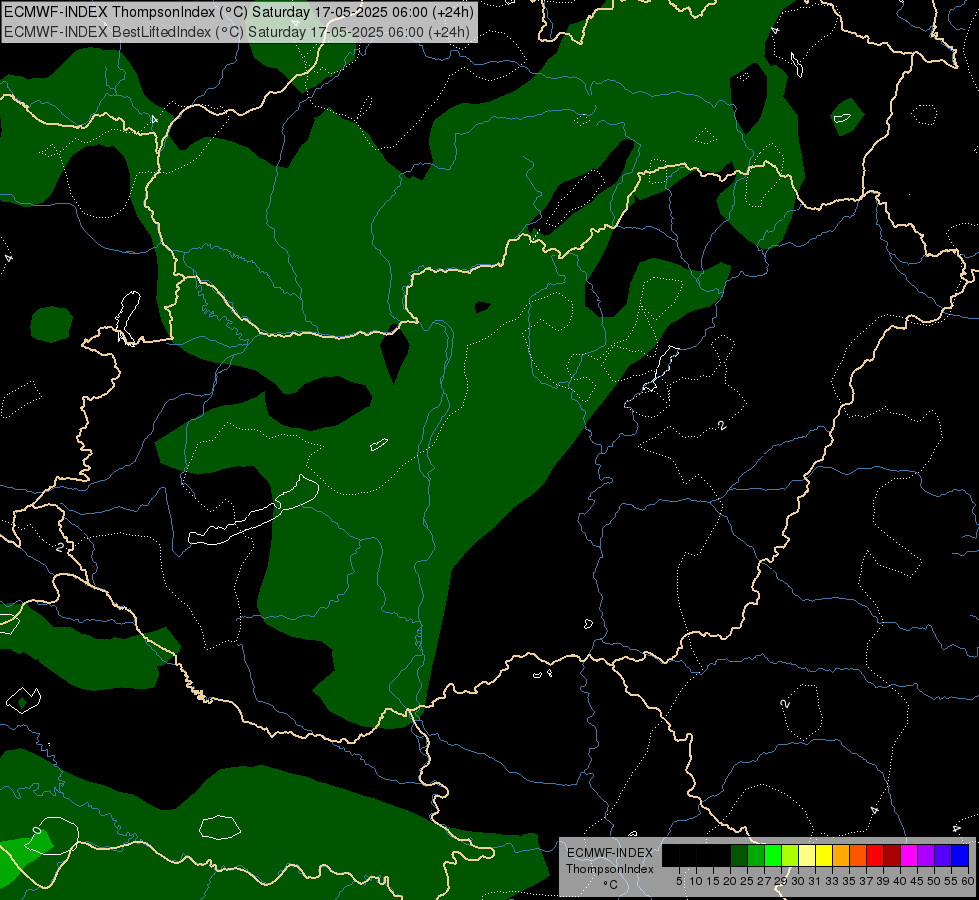Click the legend tick label 15
979x900 pixels.
pyautogui.click(x=713, y=881)
